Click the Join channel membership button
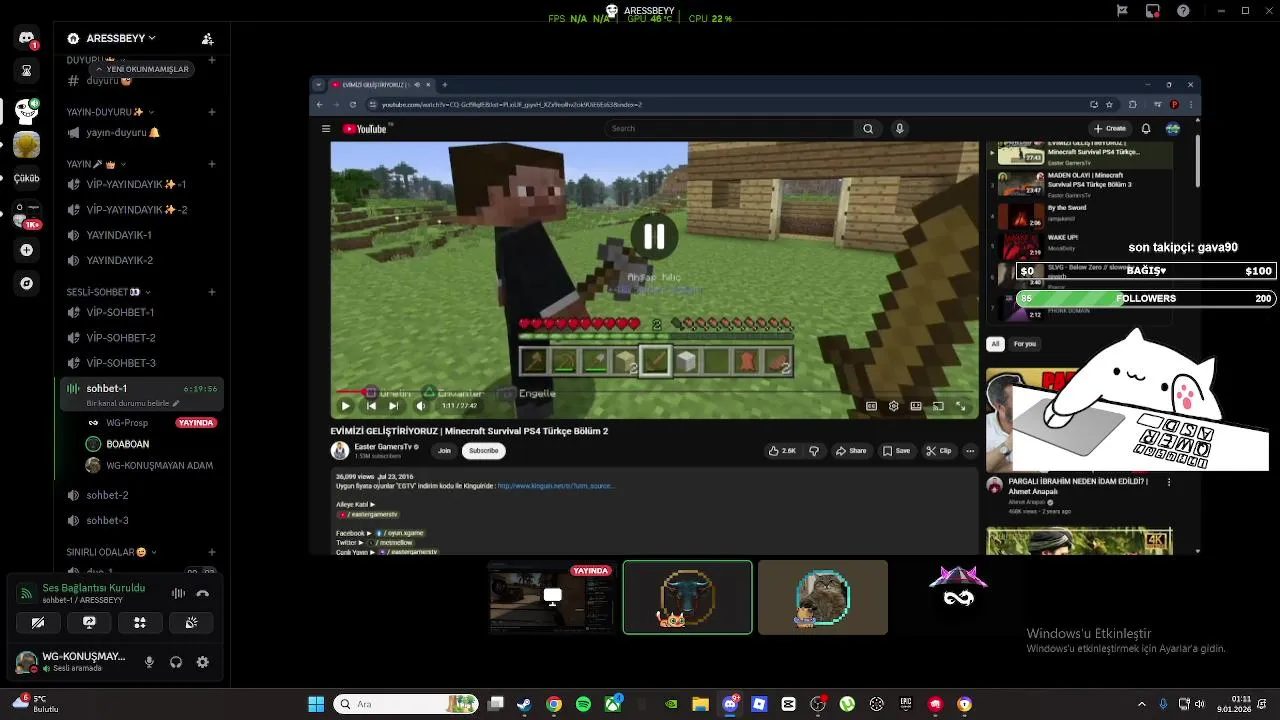The width and height of the screenshot is (1280, 720). pos(444,451)
